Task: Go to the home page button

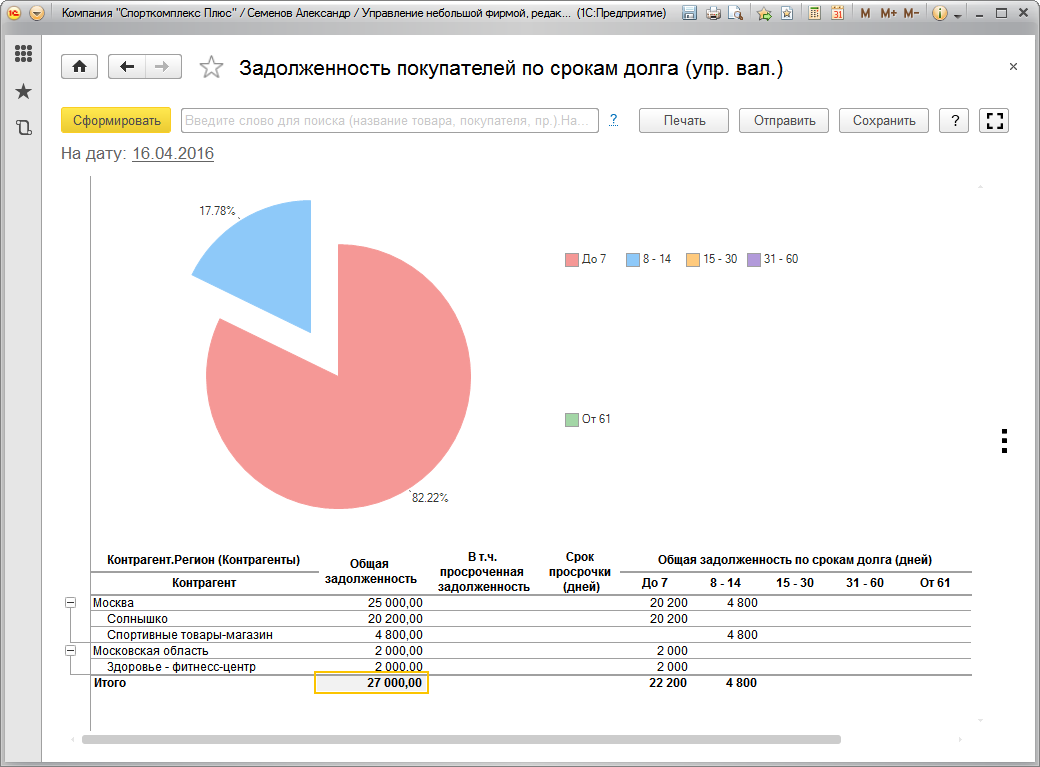Action: [80, 66]
